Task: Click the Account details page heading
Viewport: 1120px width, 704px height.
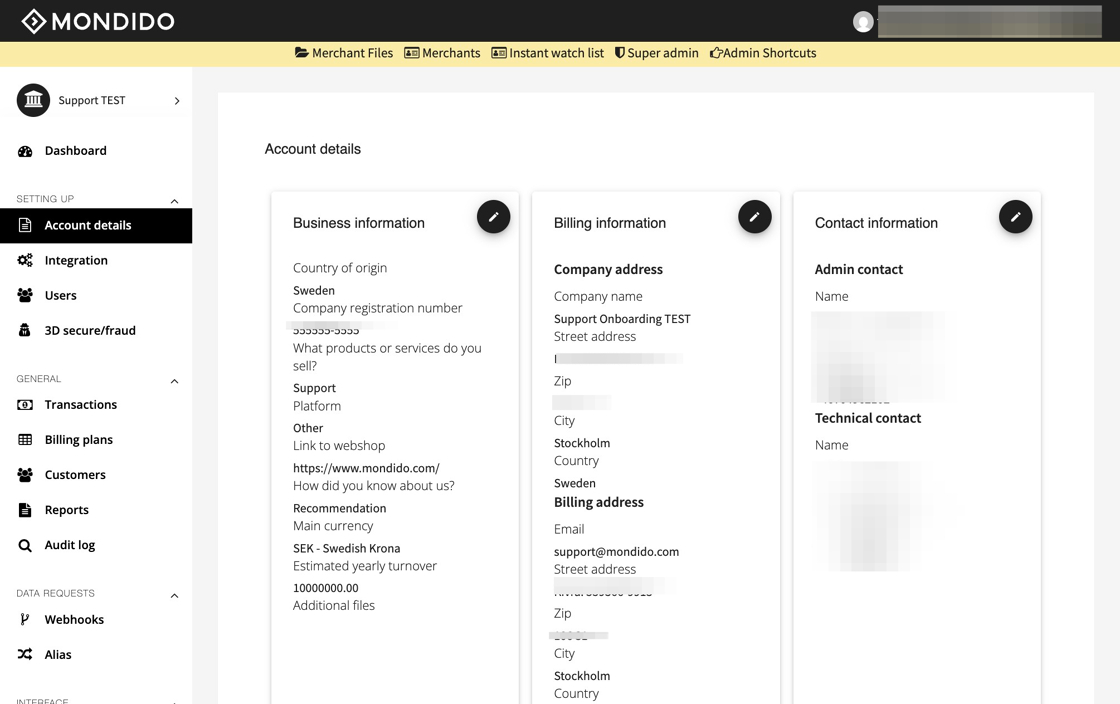Action: pos(313,149)
